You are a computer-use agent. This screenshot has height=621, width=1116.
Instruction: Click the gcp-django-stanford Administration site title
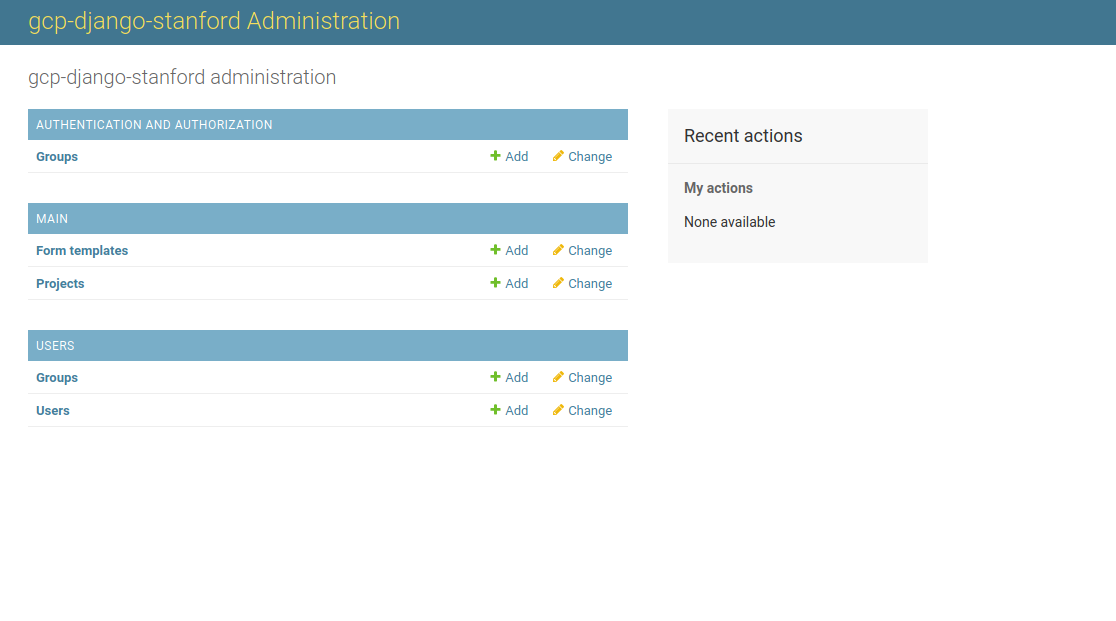pos(214,21)
